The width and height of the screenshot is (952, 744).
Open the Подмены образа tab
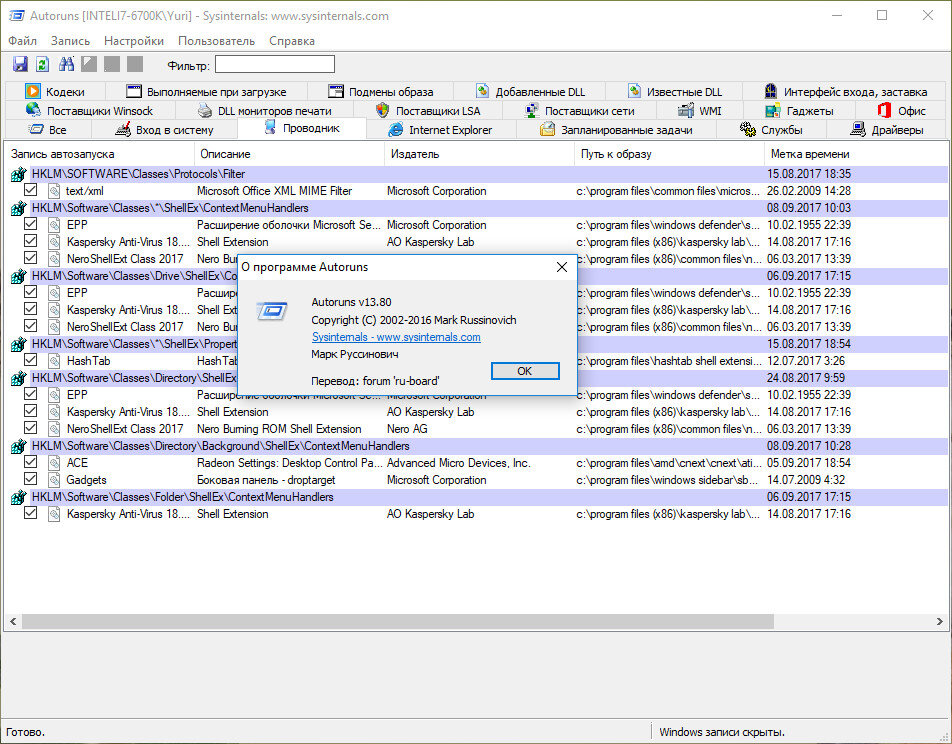point(381,92)
